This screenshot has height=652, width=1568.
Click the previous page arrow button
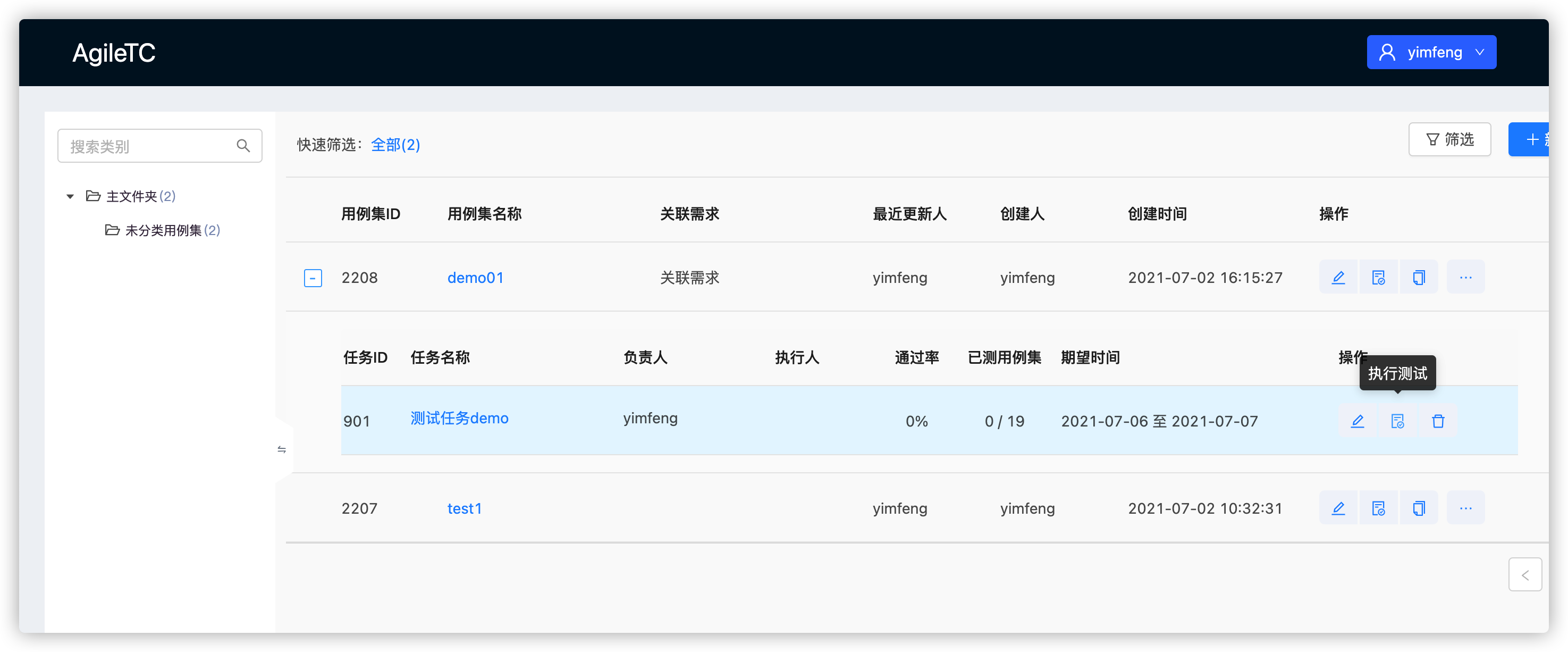1525,575
